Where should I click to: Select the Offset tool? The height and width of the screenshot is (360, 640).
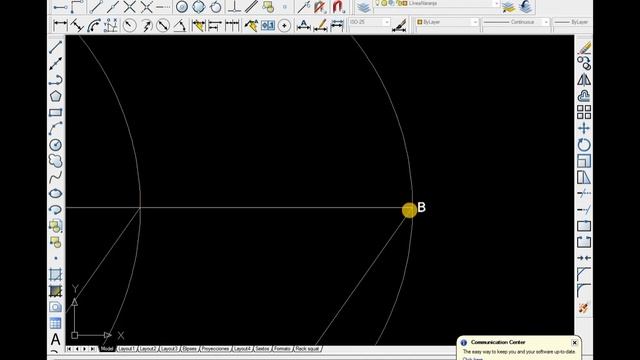(x=584, y=96)
